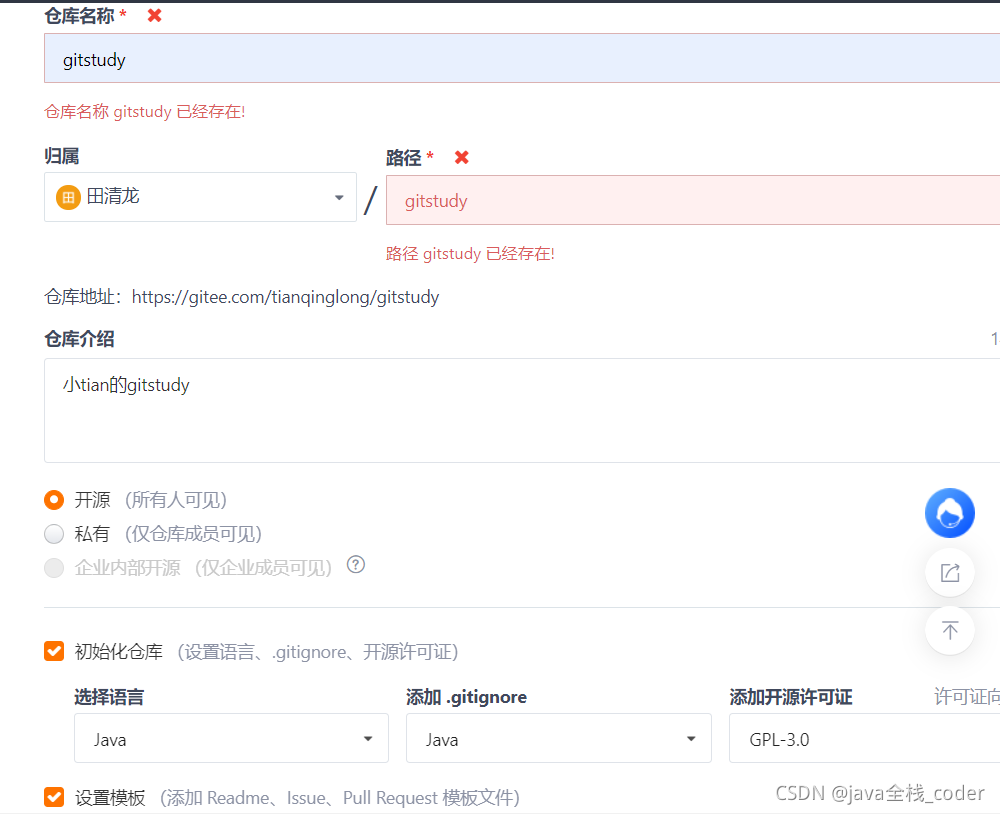Click the 仓库介绍 label
1000x814 pixels.
tap(79, 339)
